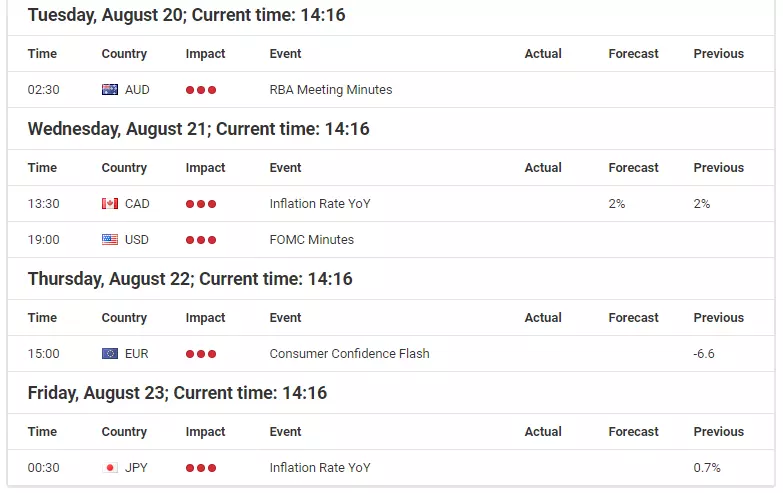
Task: Click the Japanese flag icon beside JPY
Action: tap(110, 468)
